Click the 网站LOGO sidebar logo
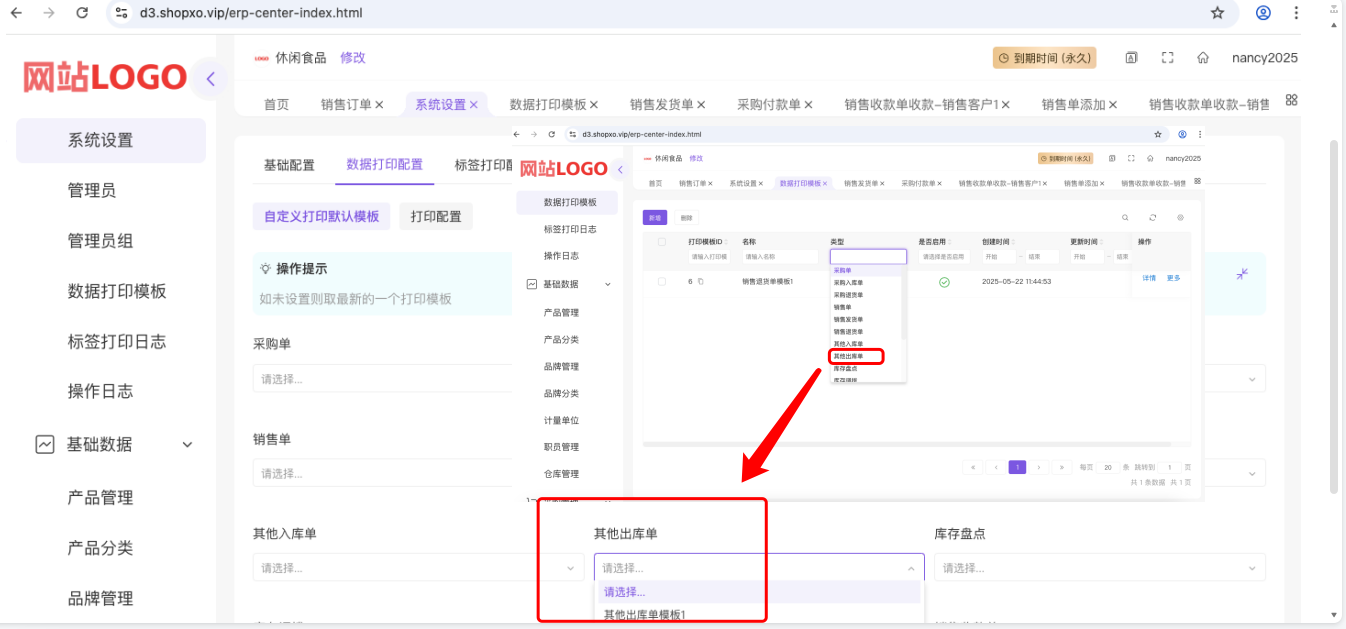This screenshot has width=1346, height=629. 105,77
